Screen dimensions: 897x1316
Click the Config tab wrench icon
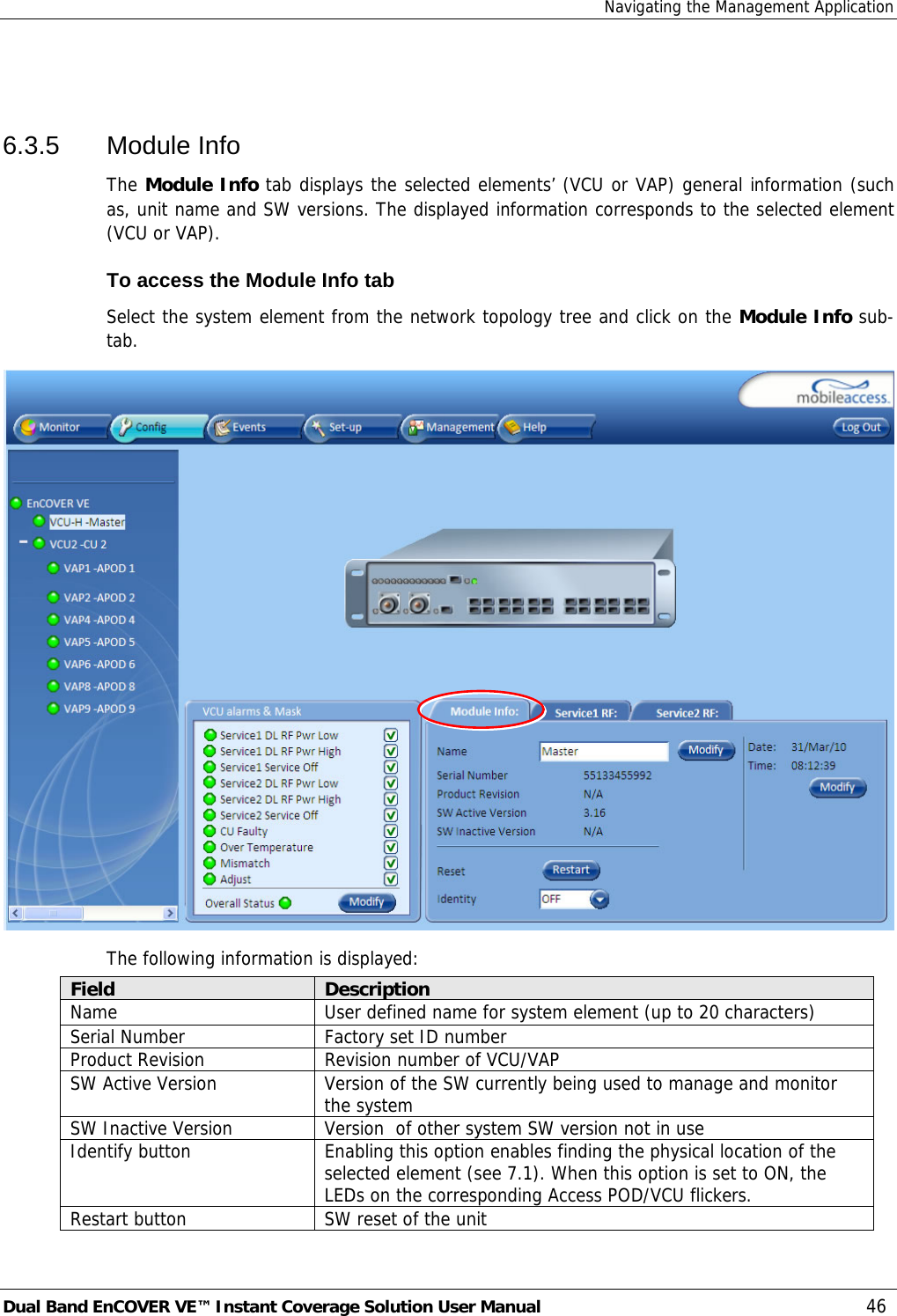[x=125, y=426]
